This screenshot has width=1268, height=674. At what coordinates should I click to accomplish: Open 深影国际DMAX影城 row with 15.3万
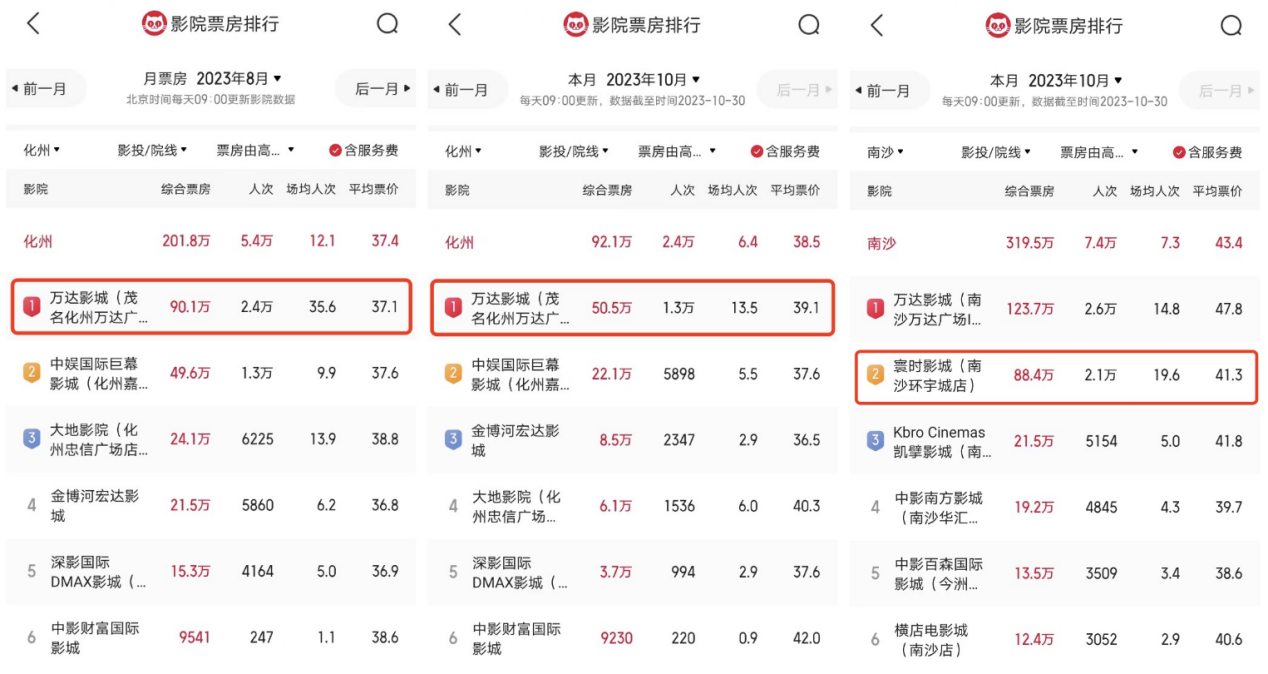click(x=211, y=572)
